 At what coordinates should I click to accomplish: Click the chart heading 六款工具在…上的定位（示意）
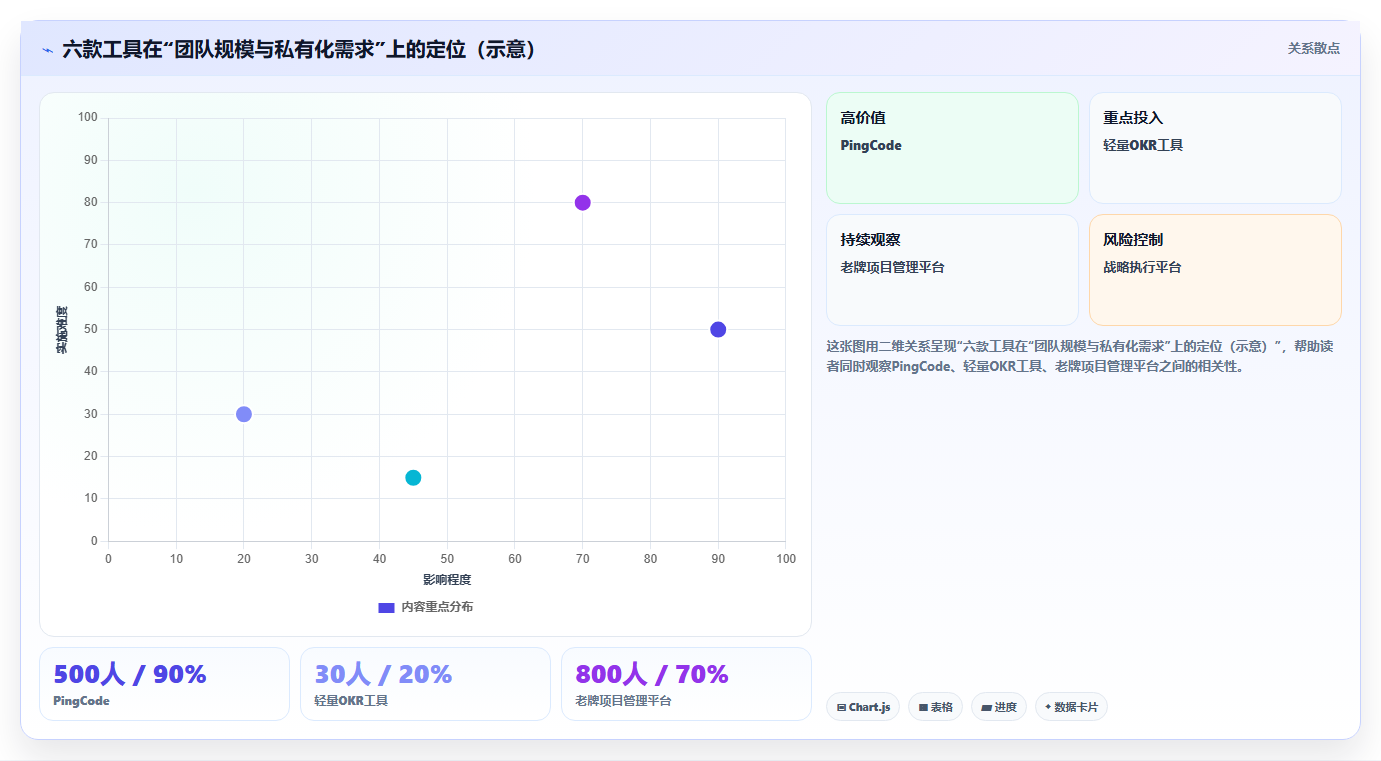299,49
